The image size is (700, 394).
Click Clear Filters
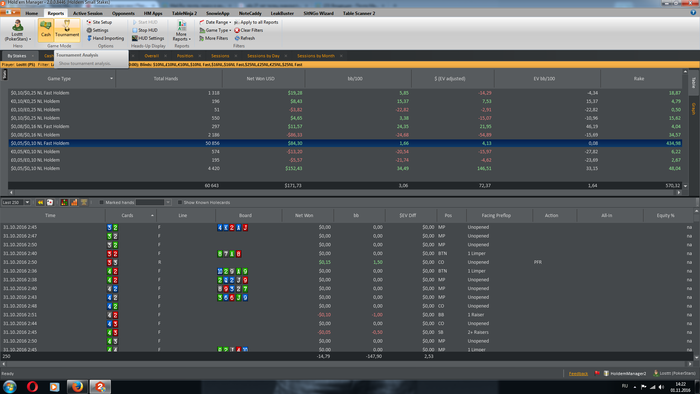249,30
